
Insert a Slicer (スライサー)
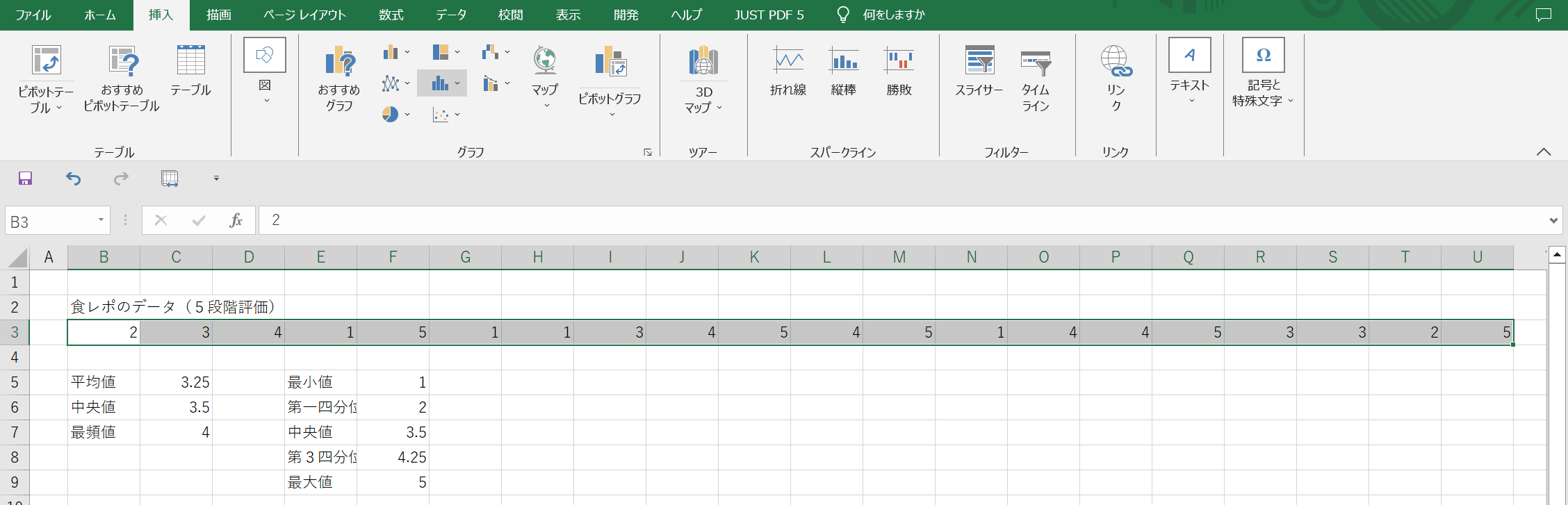(x=979, y=71)
